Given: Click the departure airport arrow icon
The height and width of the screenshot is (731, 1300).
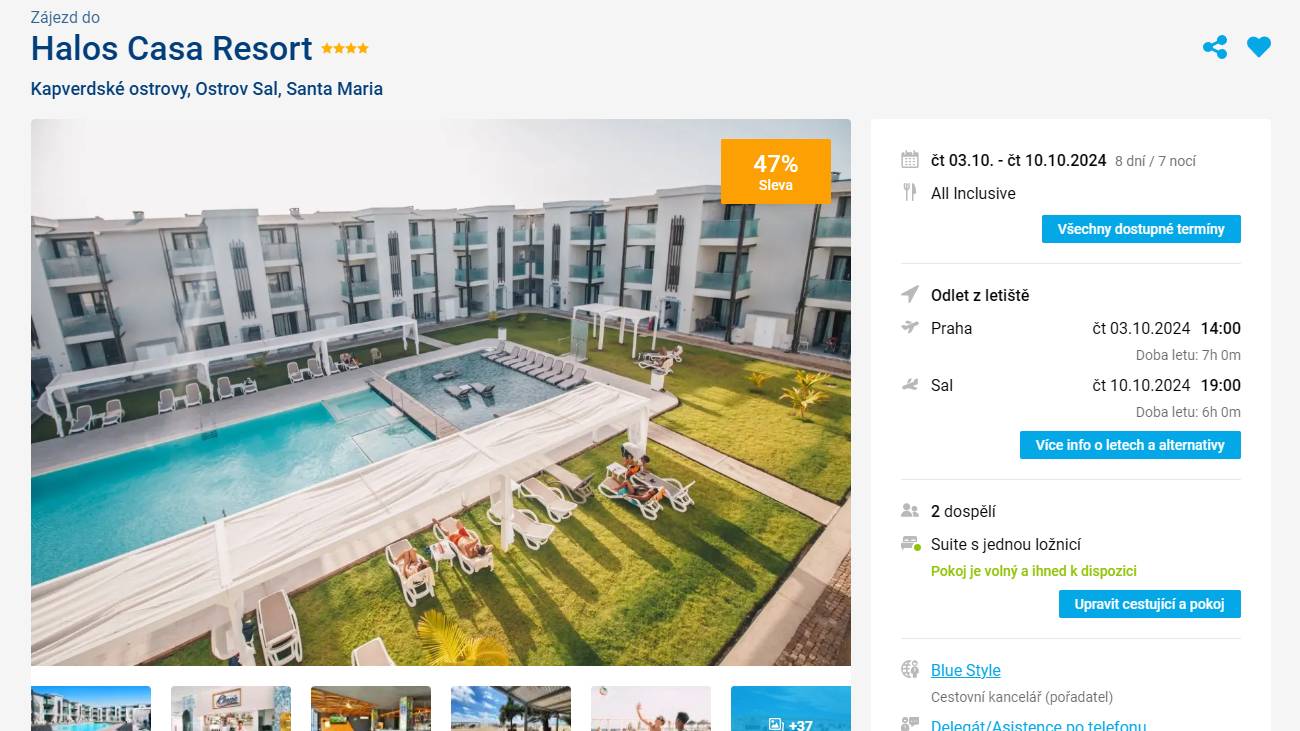Looking at the screenshot, I should click(x=910, y=294).
